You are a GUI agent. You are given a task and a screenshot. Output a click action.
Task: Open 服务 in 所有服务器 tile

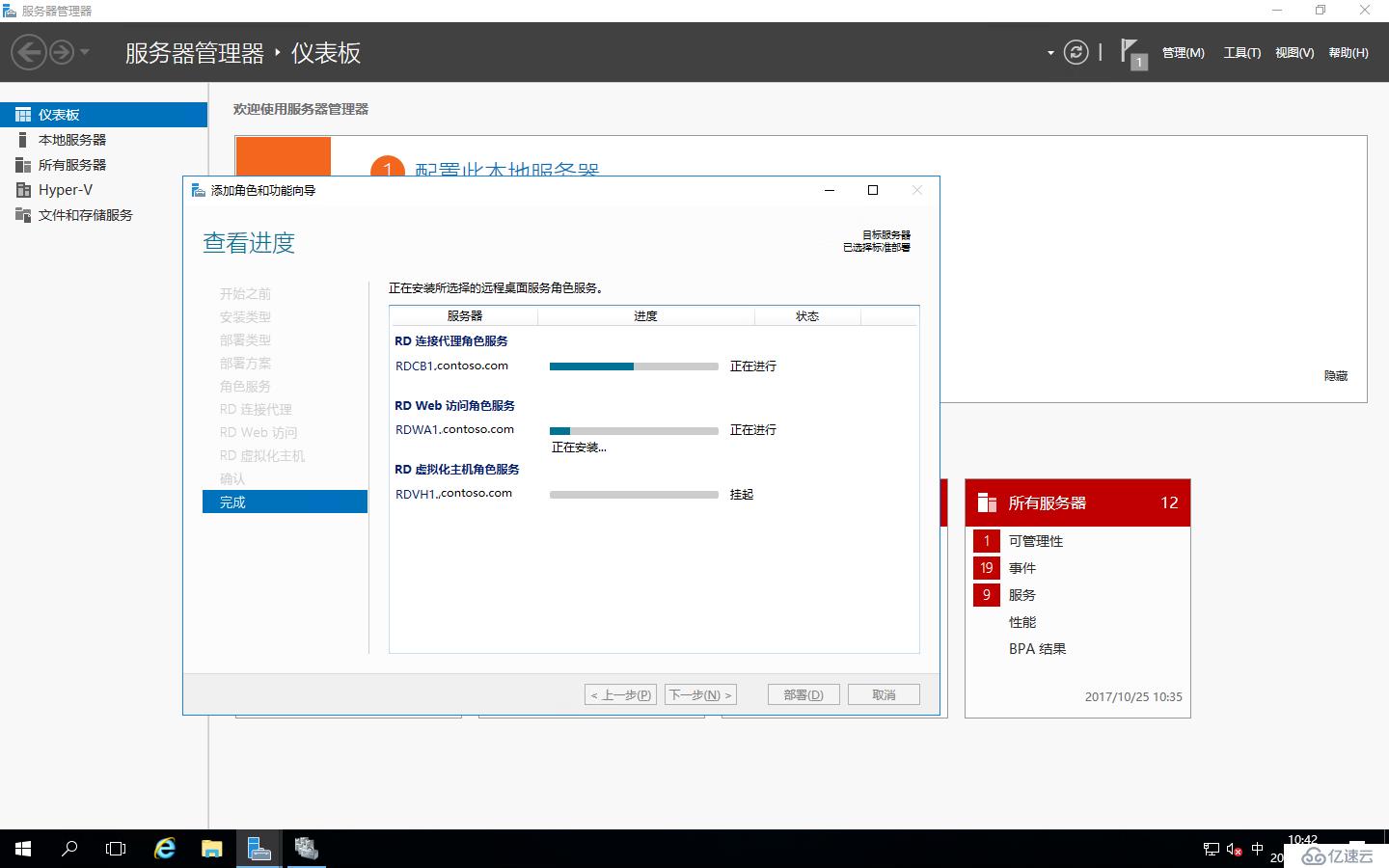pyautogui.click(x=1022, y=595)
